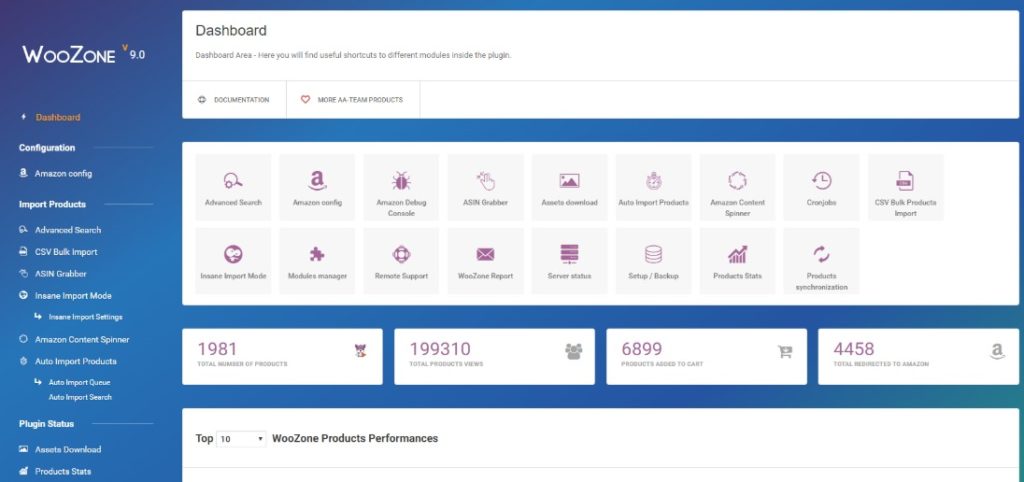Screen dimensions: 1024x482
Task: Open the Assets download tile
Action: coord(569,187)
